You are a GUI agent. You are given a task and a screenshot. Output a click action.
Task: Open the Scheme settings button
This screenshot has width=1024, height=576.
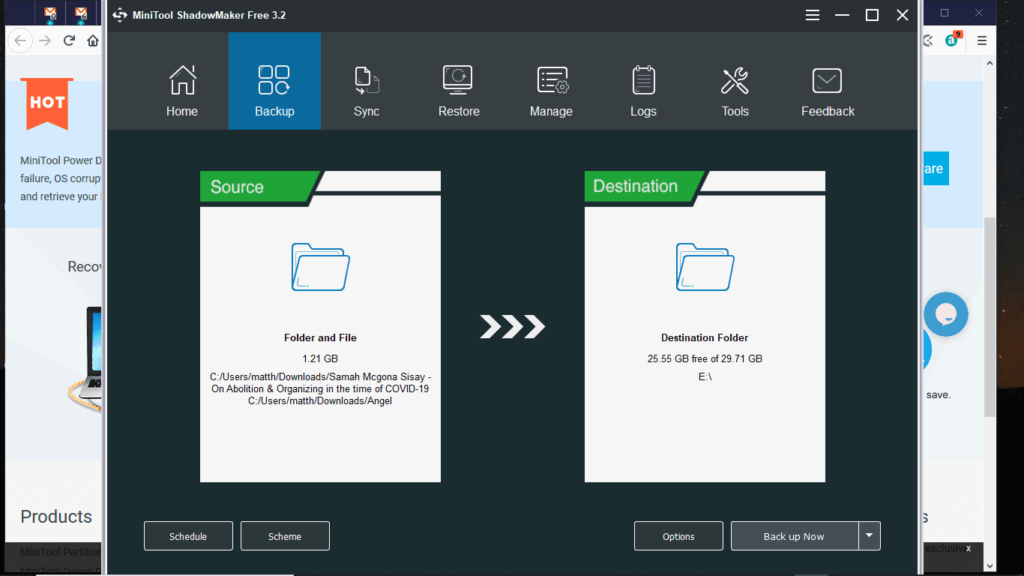tap(285, 536)
